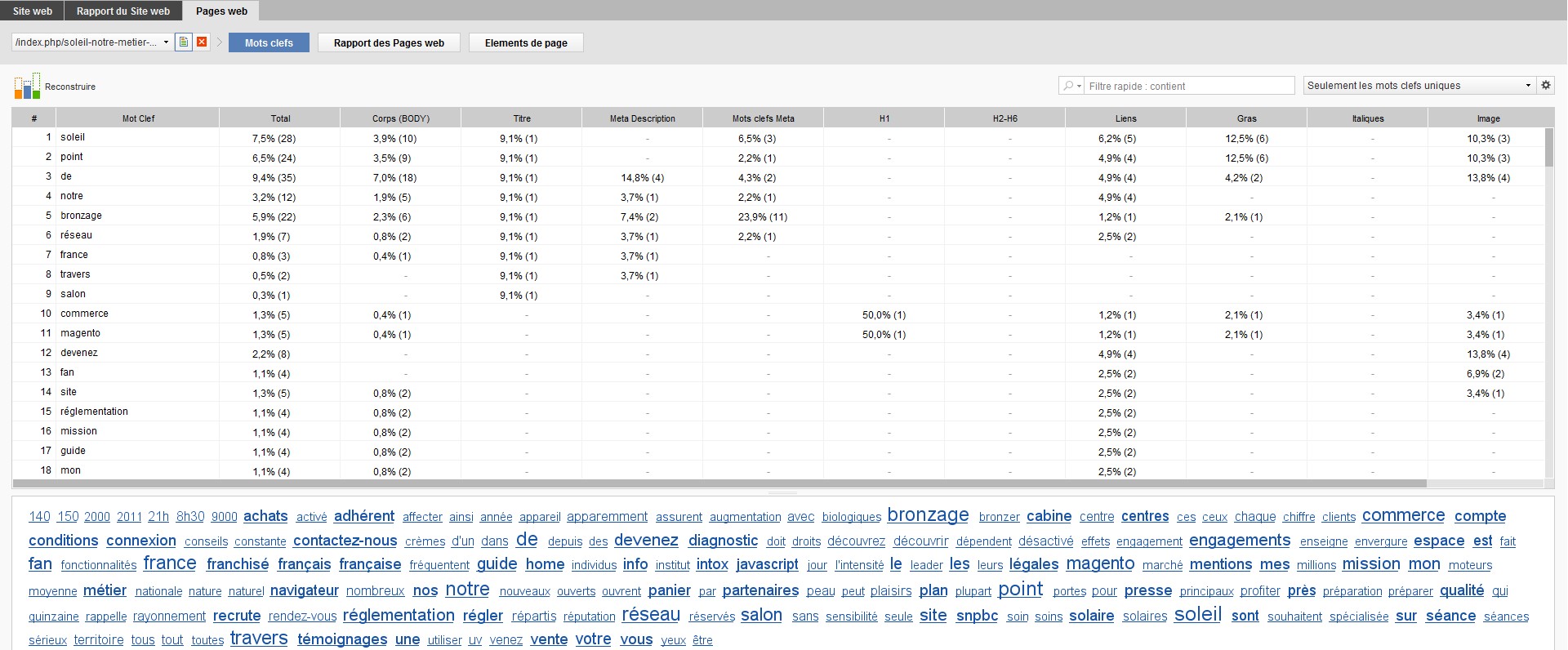Select the 'magento' row in table
Screen dimensions: 1568x650
pos(778,333)
